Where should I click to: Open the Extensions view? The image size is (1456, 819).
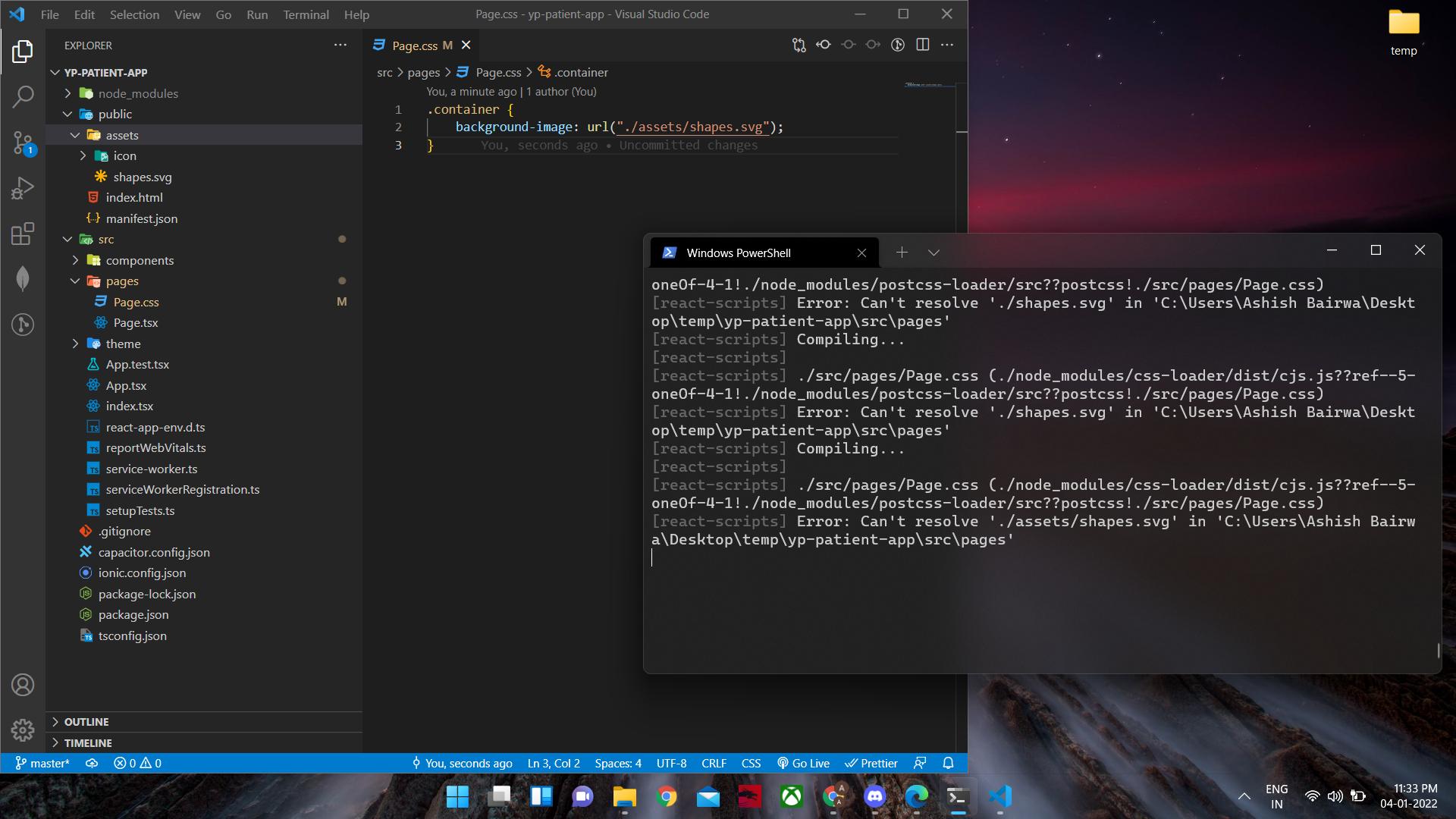tap(23, 233)
